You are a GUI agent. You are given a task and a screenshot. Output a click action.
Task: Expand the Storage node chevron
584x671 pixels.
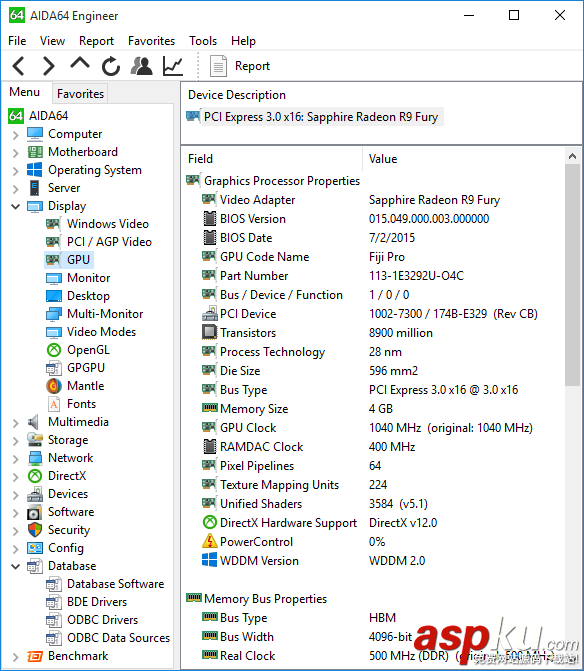pos(16,441)
